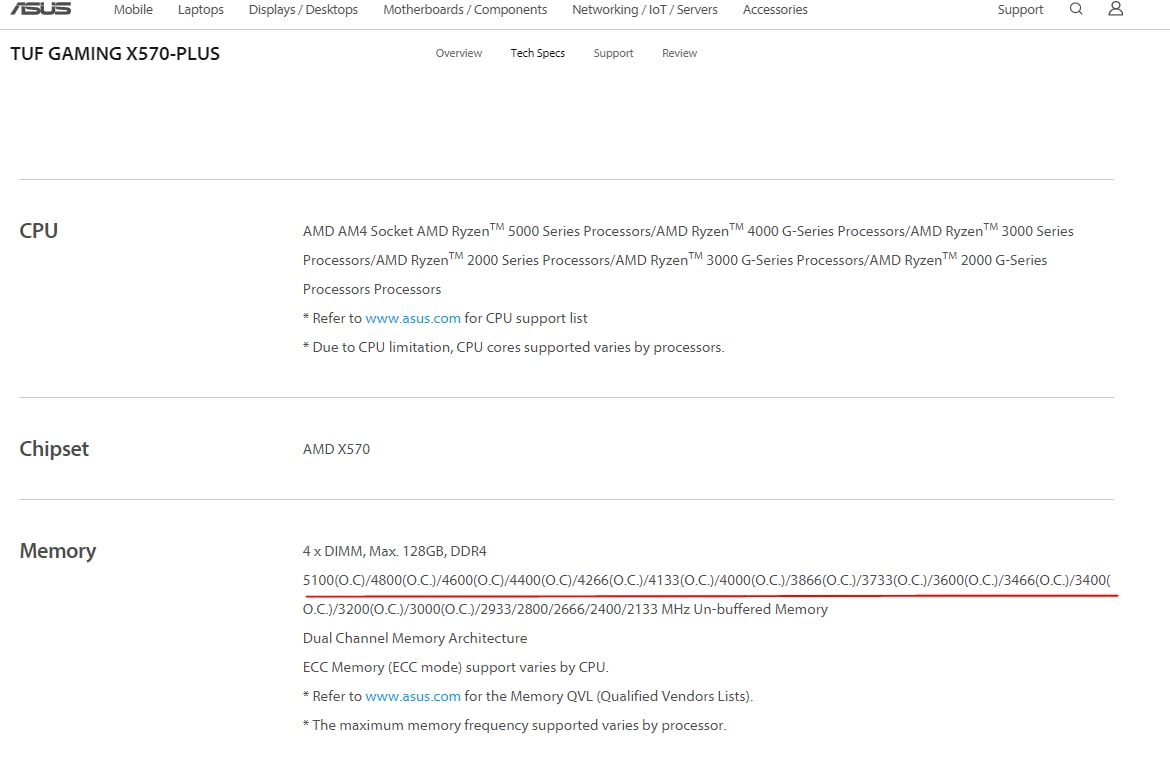Viewport: 1170px width, 770px height.
Task: Click the ASUS logo in the header
Action: coord(41,8)
